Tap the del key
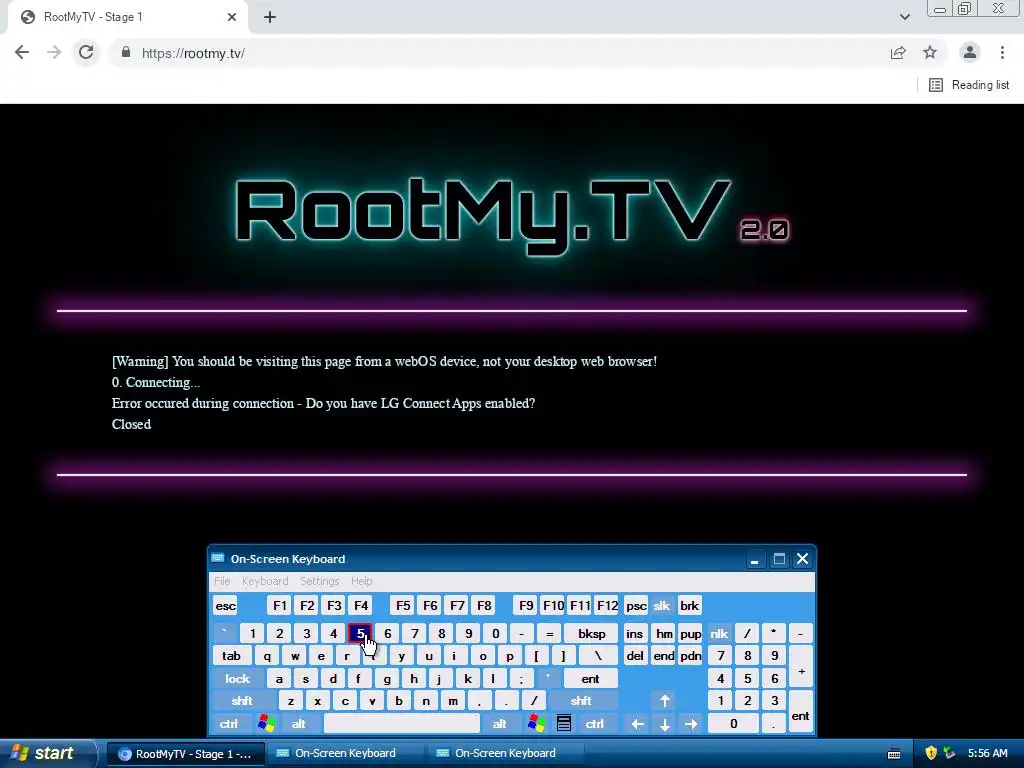The height and width of the screenshot is (768, 1024). tap(635, 656)
